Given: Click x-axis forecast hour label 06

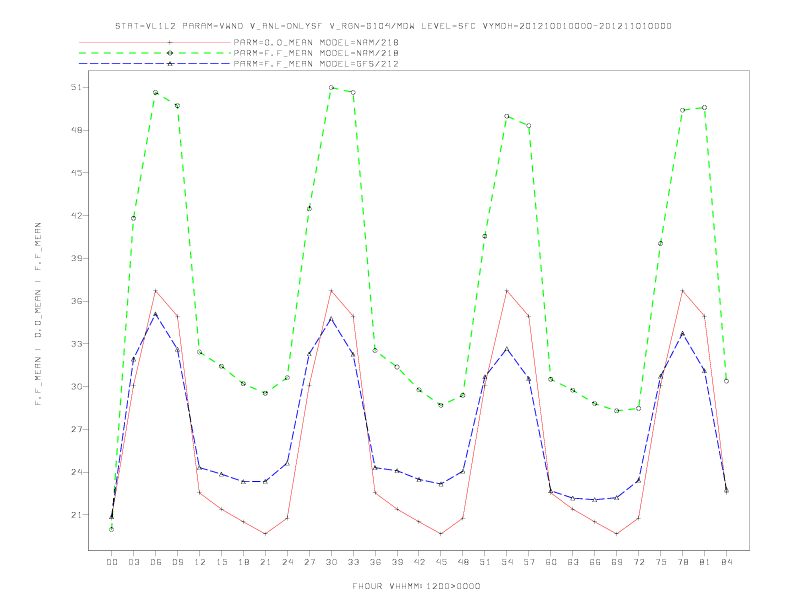Looking at the screenshot, I should pyautogui.click(x=156, y=562).
